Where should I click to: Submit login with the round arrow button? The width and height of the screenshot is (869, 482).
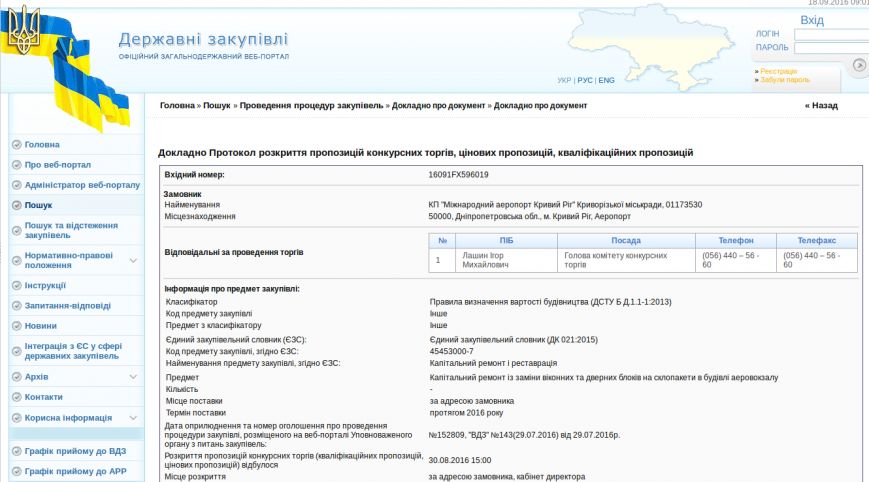(x=859, y=65)
